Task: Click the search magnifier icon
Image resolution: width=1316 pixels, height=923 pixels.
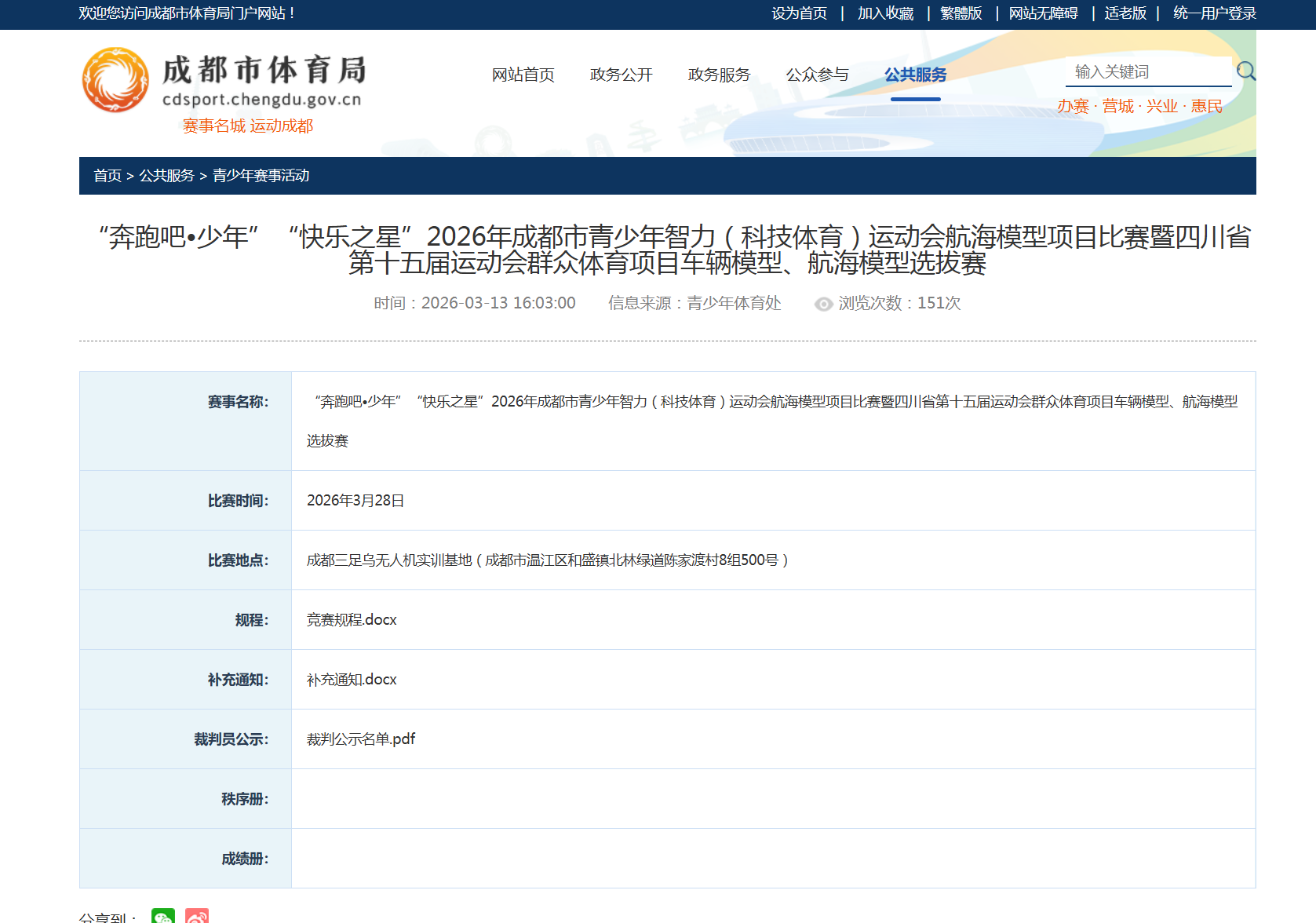Action: [1245, 72]
